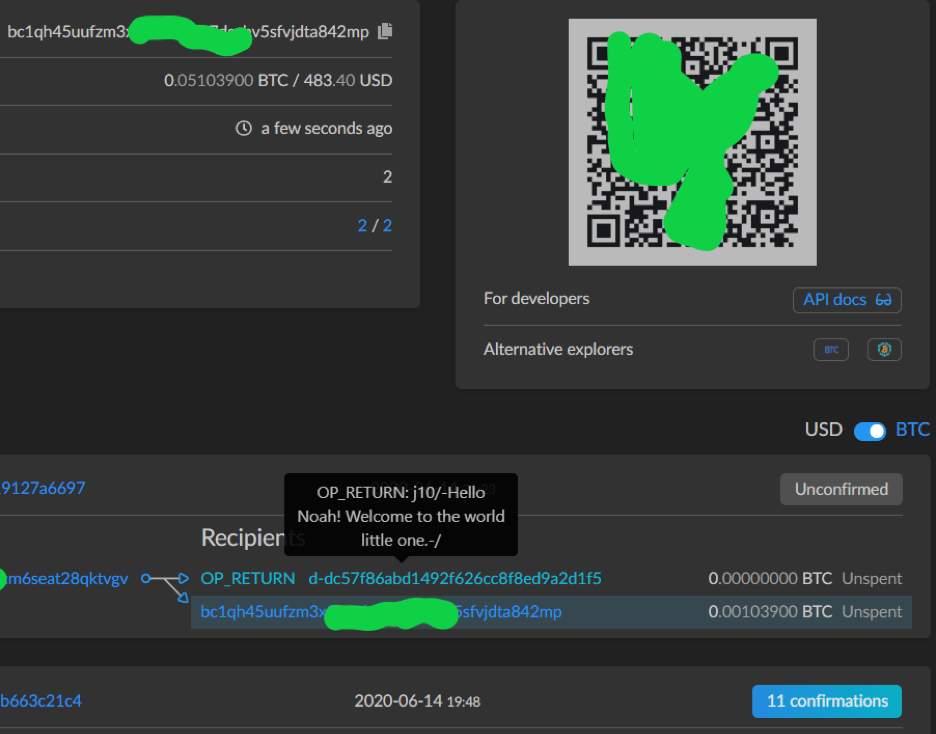Screen dimensions: 936x734
Task: Click the OP_RETURN 'Hello Noah!' tooltip message
Action: [x=401, y=516]
